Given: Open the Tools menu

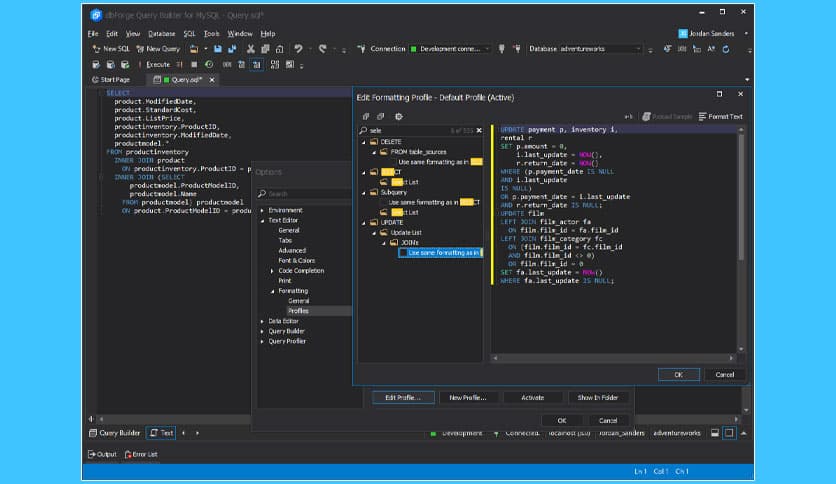Looking at the screenshot, I should point(211,34).
